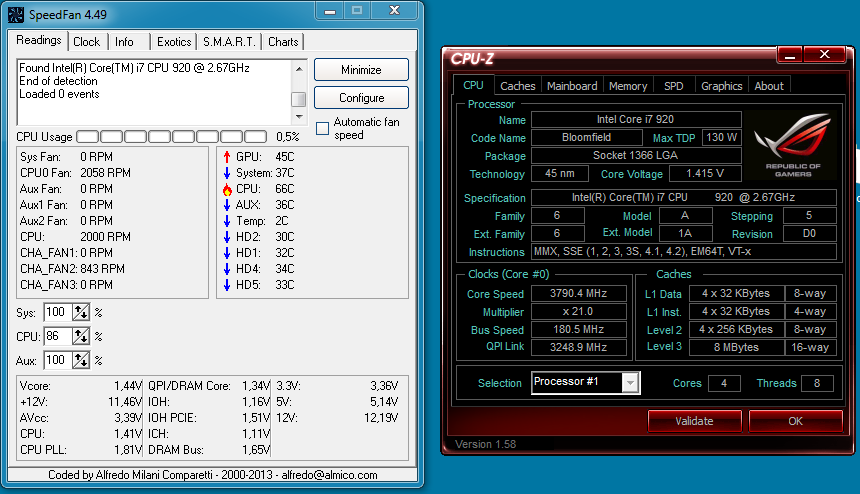Click the blue arrow beside HD5 temperature

(226, 285)
